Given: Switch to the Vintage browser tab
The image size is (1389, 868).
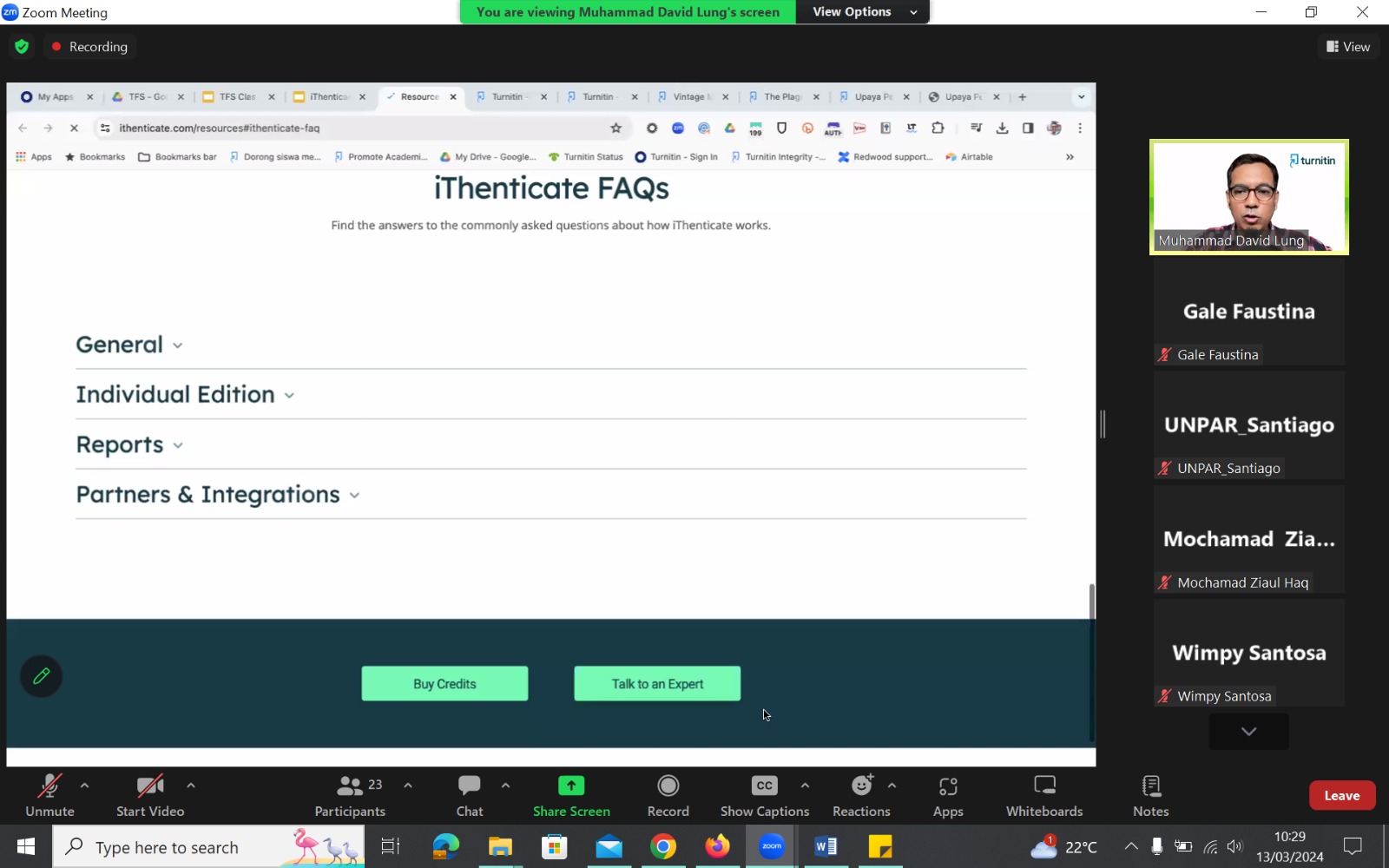Looking at the screenshot, I should pyautogui.click(x=692, y=97).
